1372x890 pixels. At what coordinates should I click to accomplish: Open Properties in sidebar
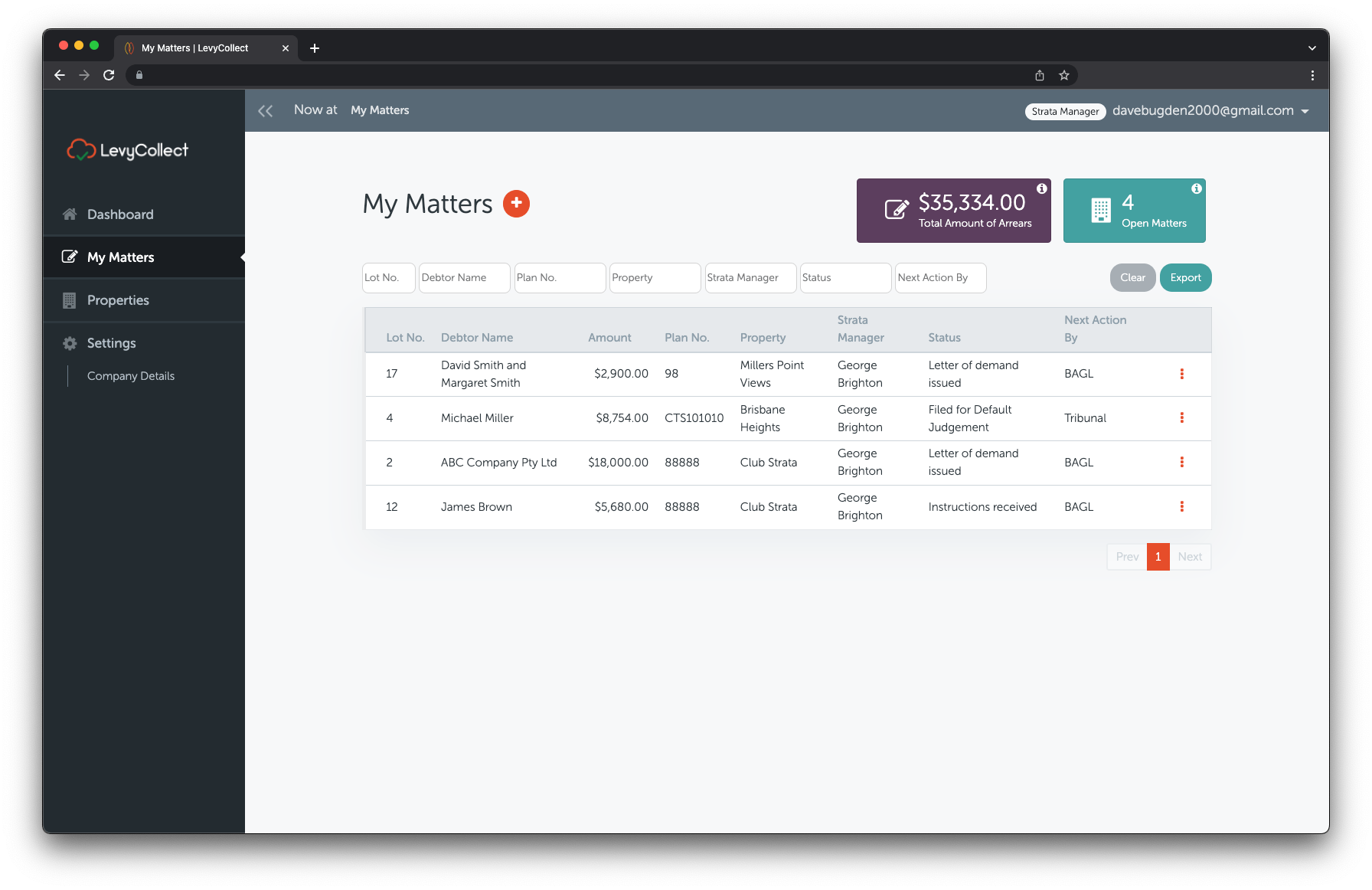click(144, 300)
